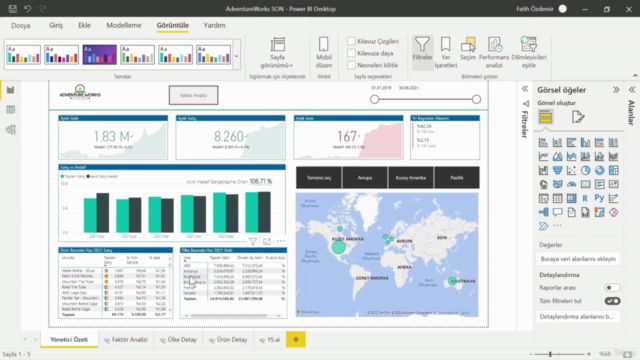Select the Line chart visual
This screenshot has width=640, height=360.
(x=543, y=156)
